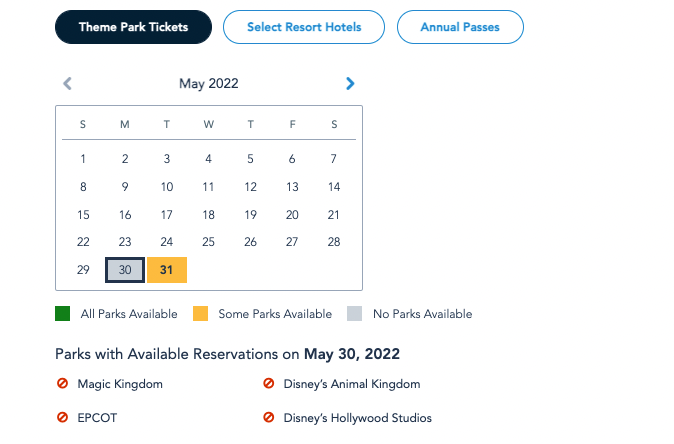Click the green All Parks Available swatch
Screen dimensions: 674x444
tap(63, 314)
